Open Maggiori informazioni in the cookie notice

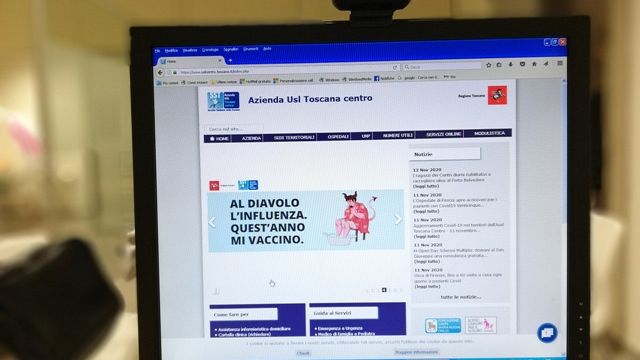click(416, 352)
